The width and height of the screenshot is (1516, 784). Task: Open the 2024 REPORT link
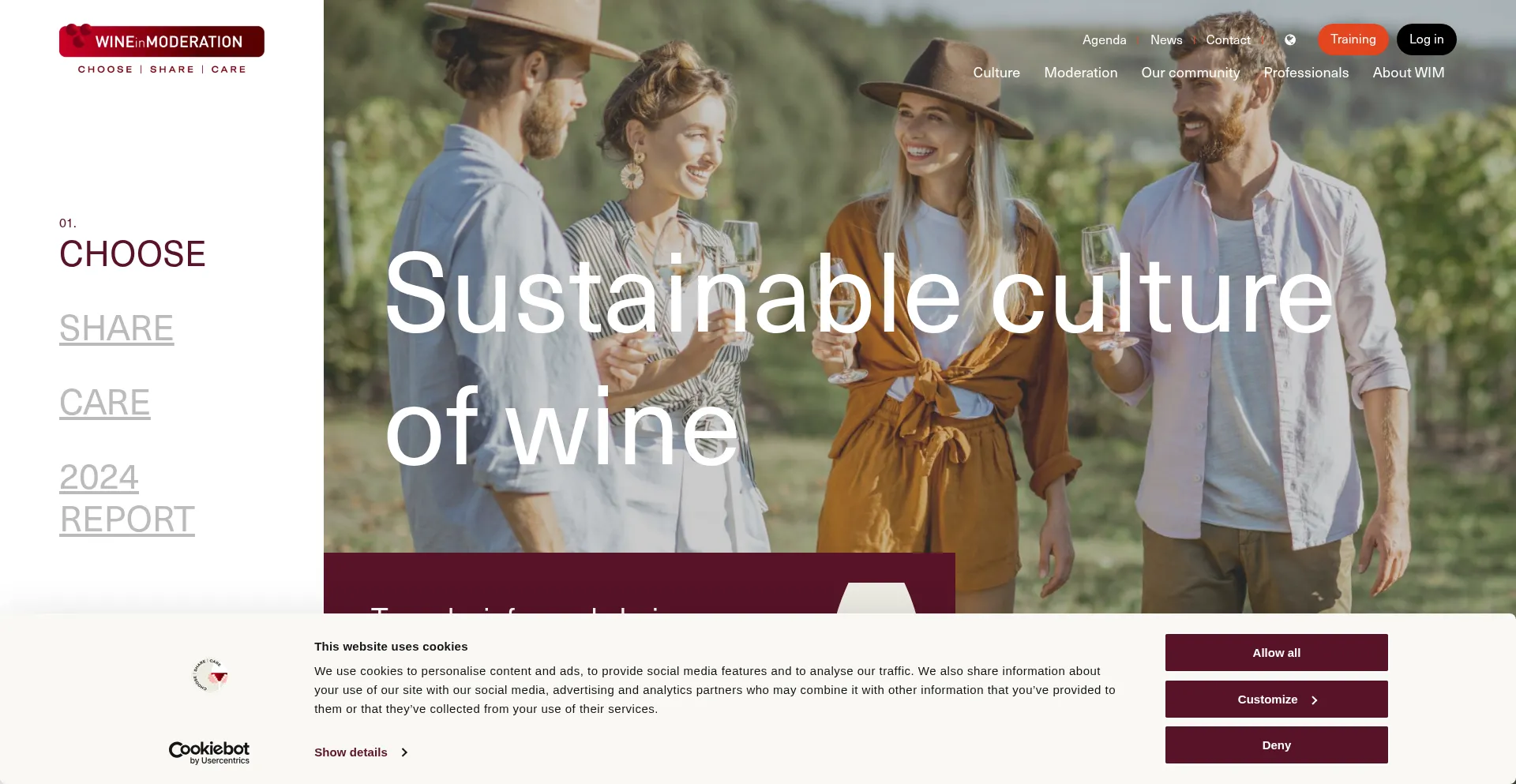(x=127, y=498)
